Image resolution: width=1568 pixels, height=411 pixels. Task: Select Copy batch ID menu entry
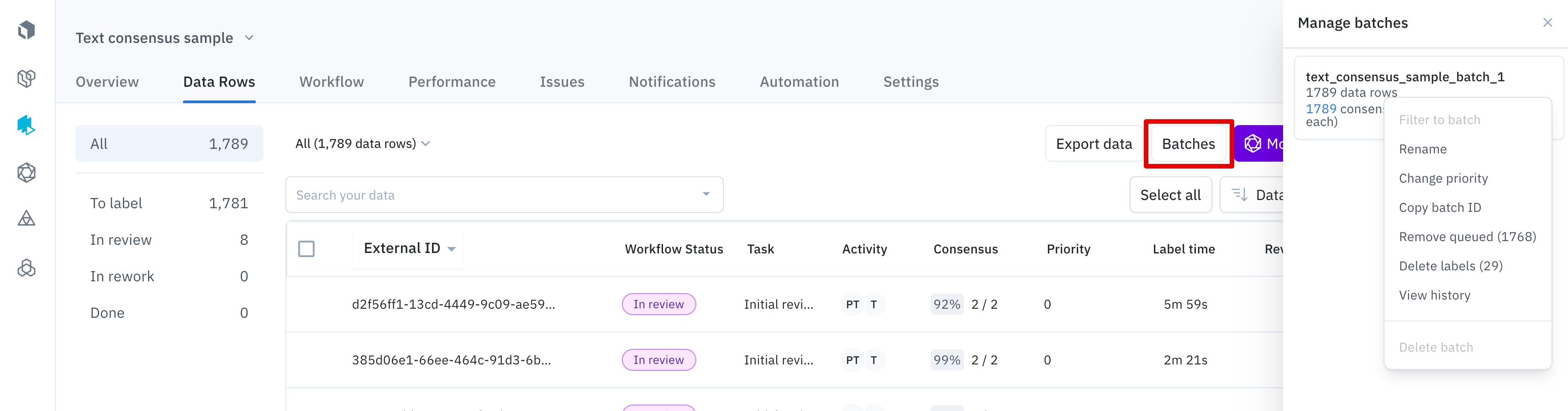point(1440,208)
